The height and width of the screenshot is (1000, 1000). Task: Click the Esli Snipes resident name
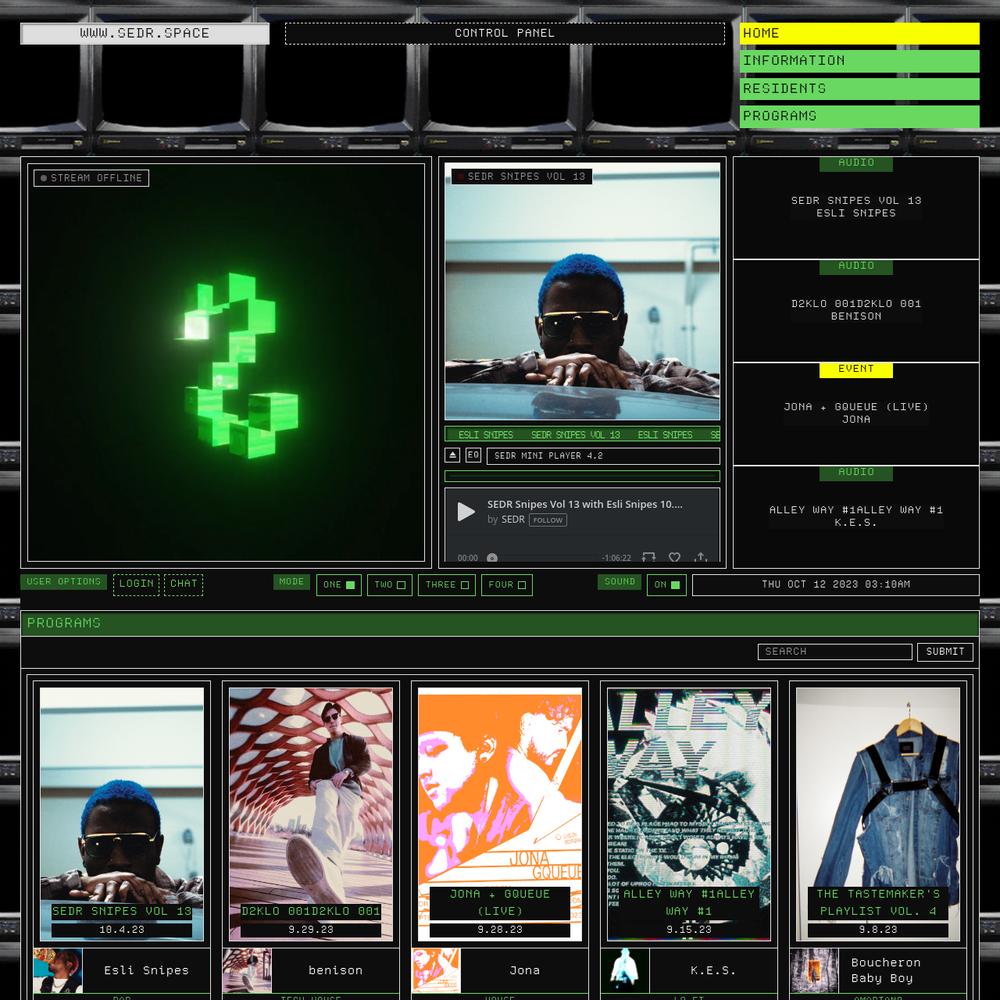pyautogui.click(x=147, y=971)
